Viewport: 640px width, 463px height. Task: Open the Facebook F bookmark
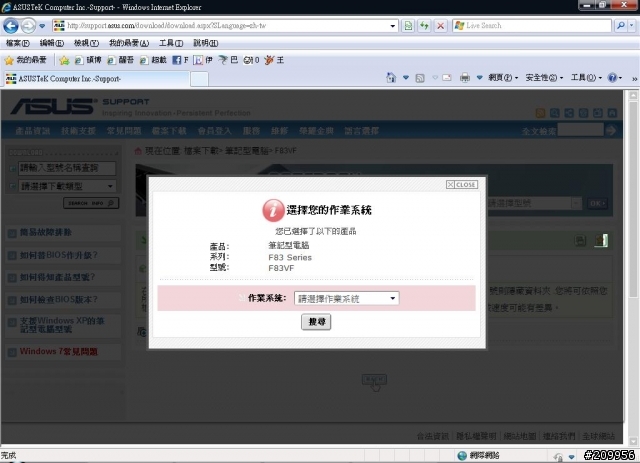[180, 60]
